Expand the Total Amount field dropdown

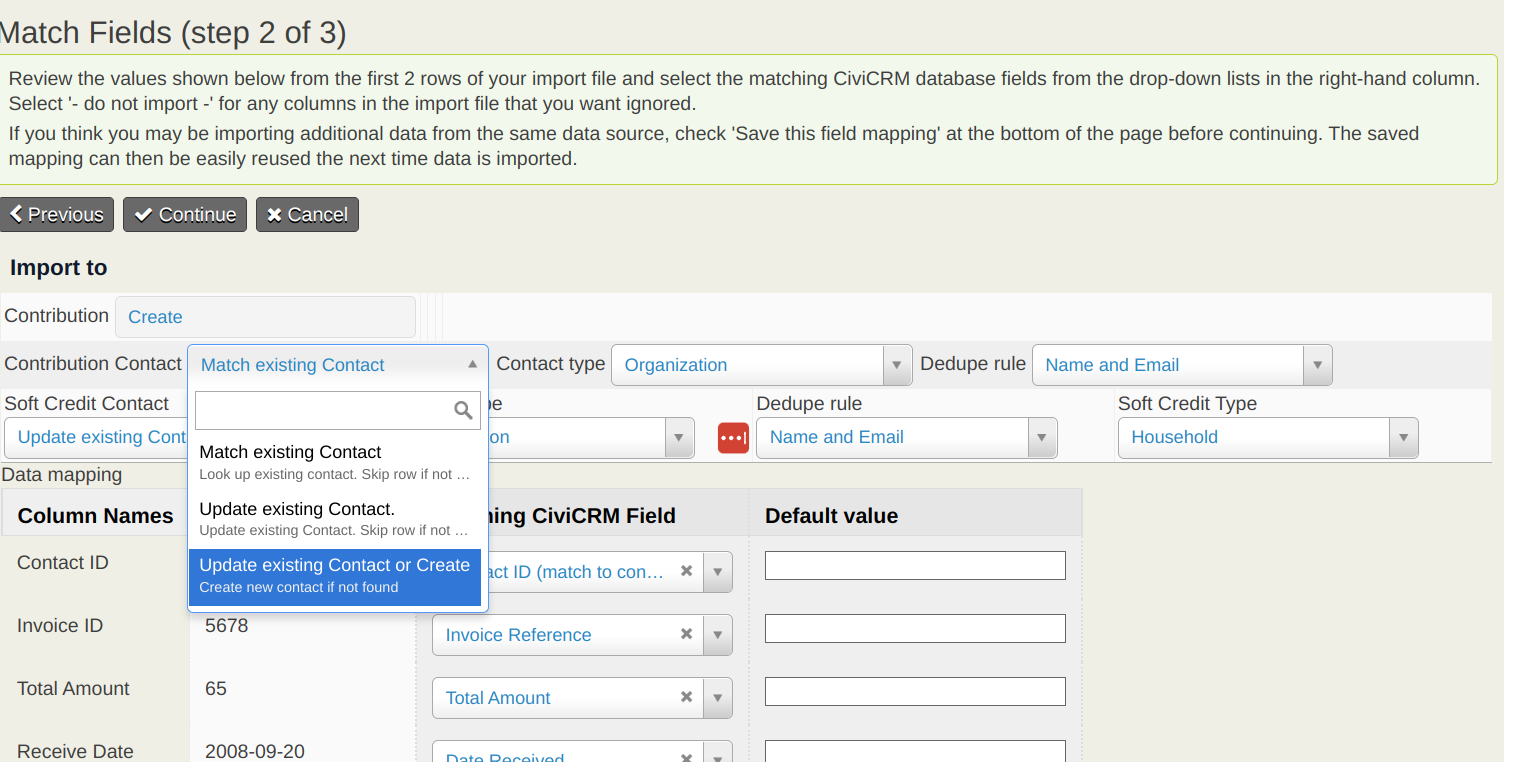coord(718,698)
